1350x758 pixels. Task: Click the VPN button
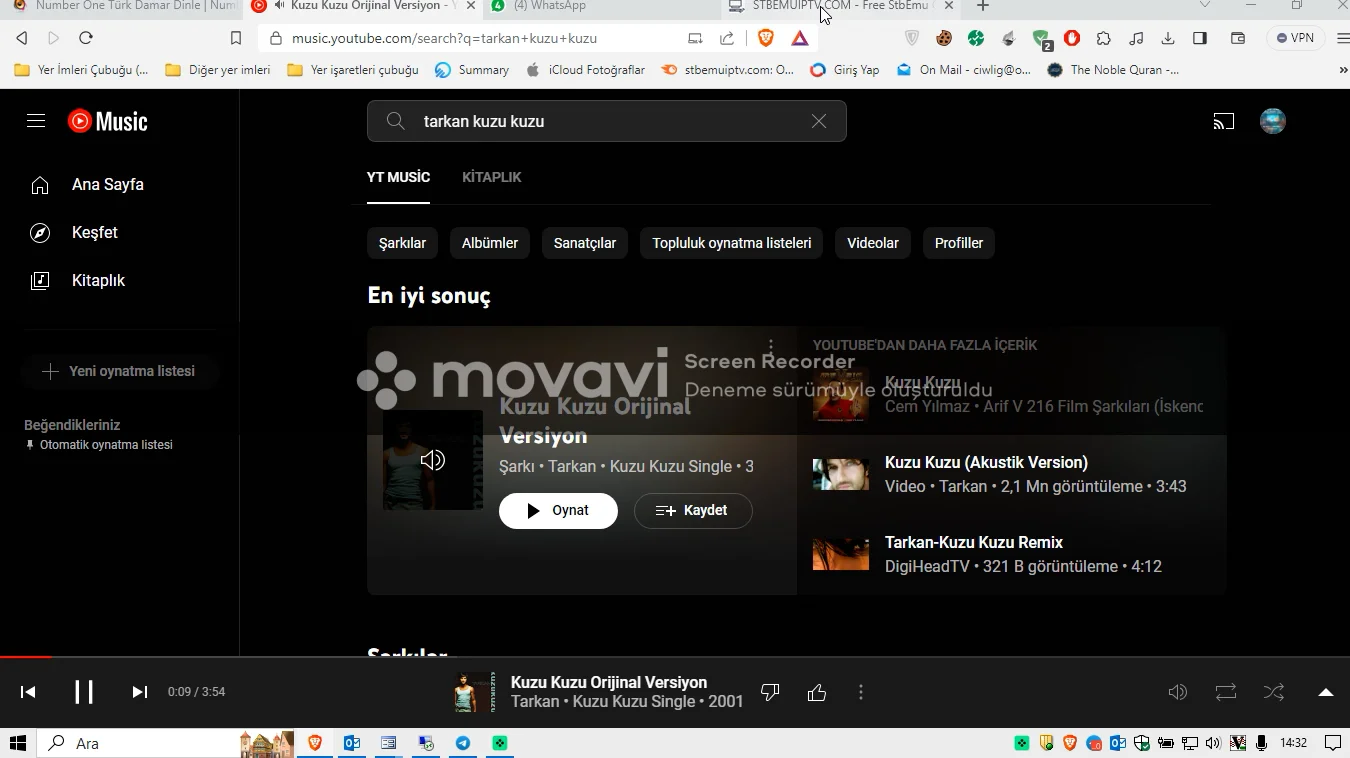pos(1295,38)
